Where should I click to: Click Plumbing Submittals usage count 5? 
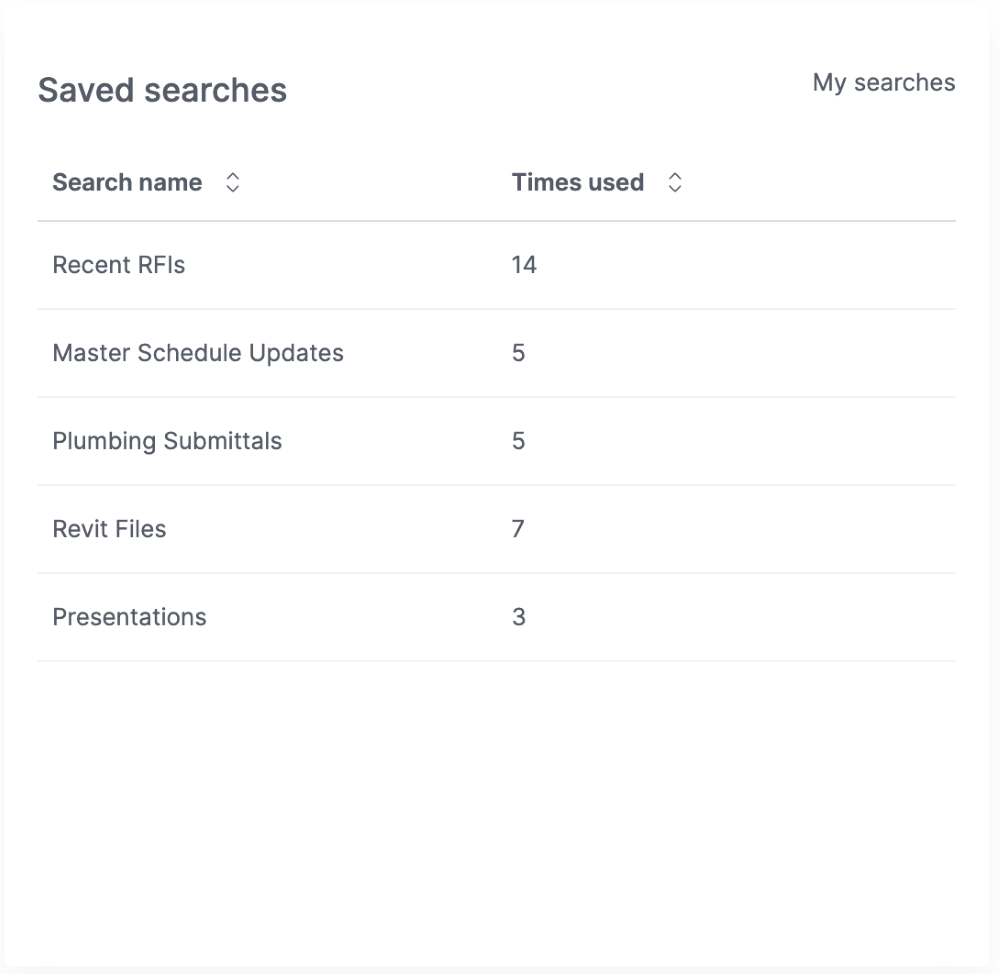518,441
